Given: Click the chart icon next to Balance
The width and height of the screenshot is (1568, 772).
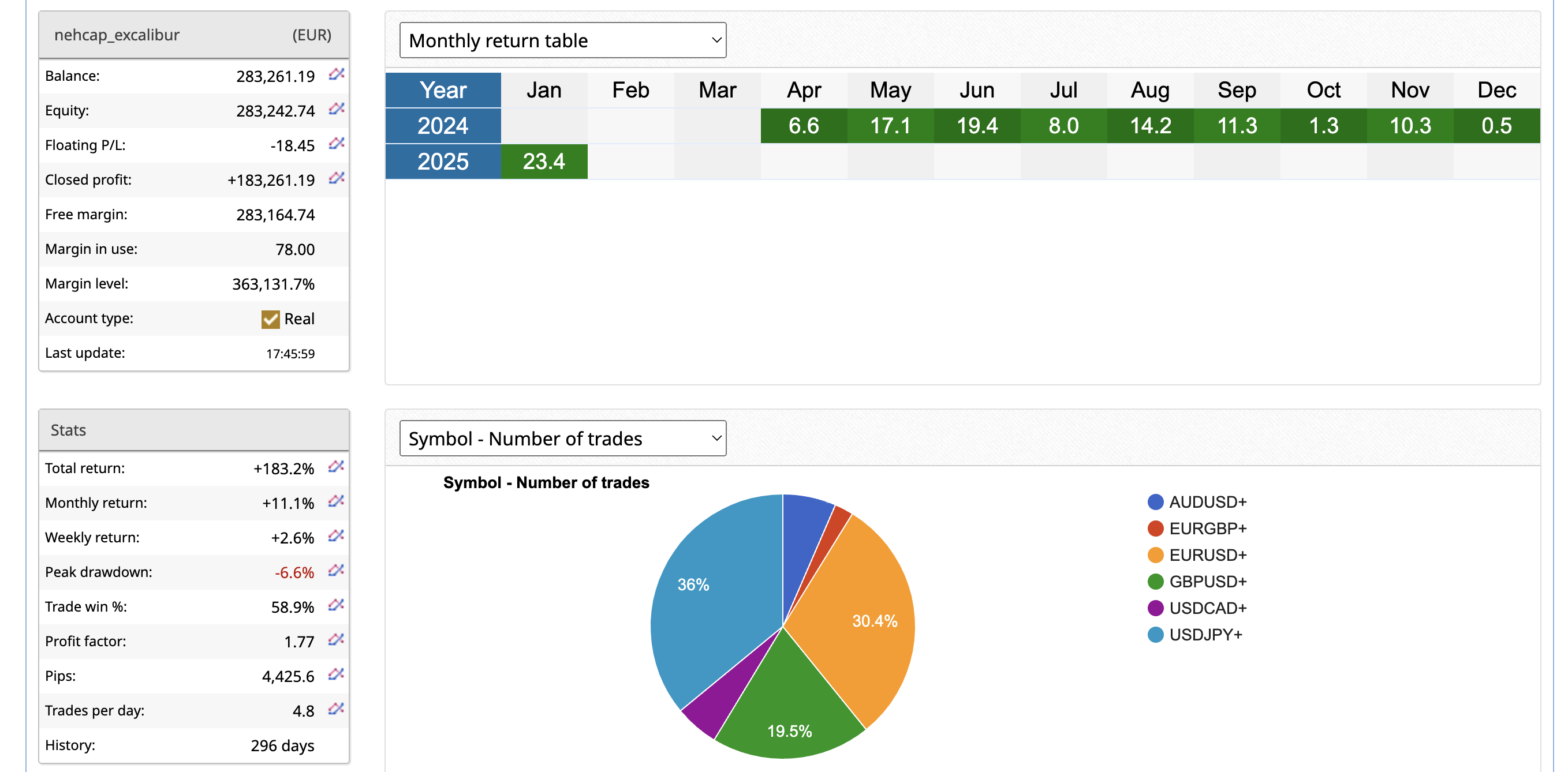Looking at the screenshot, I should (336, 74).
